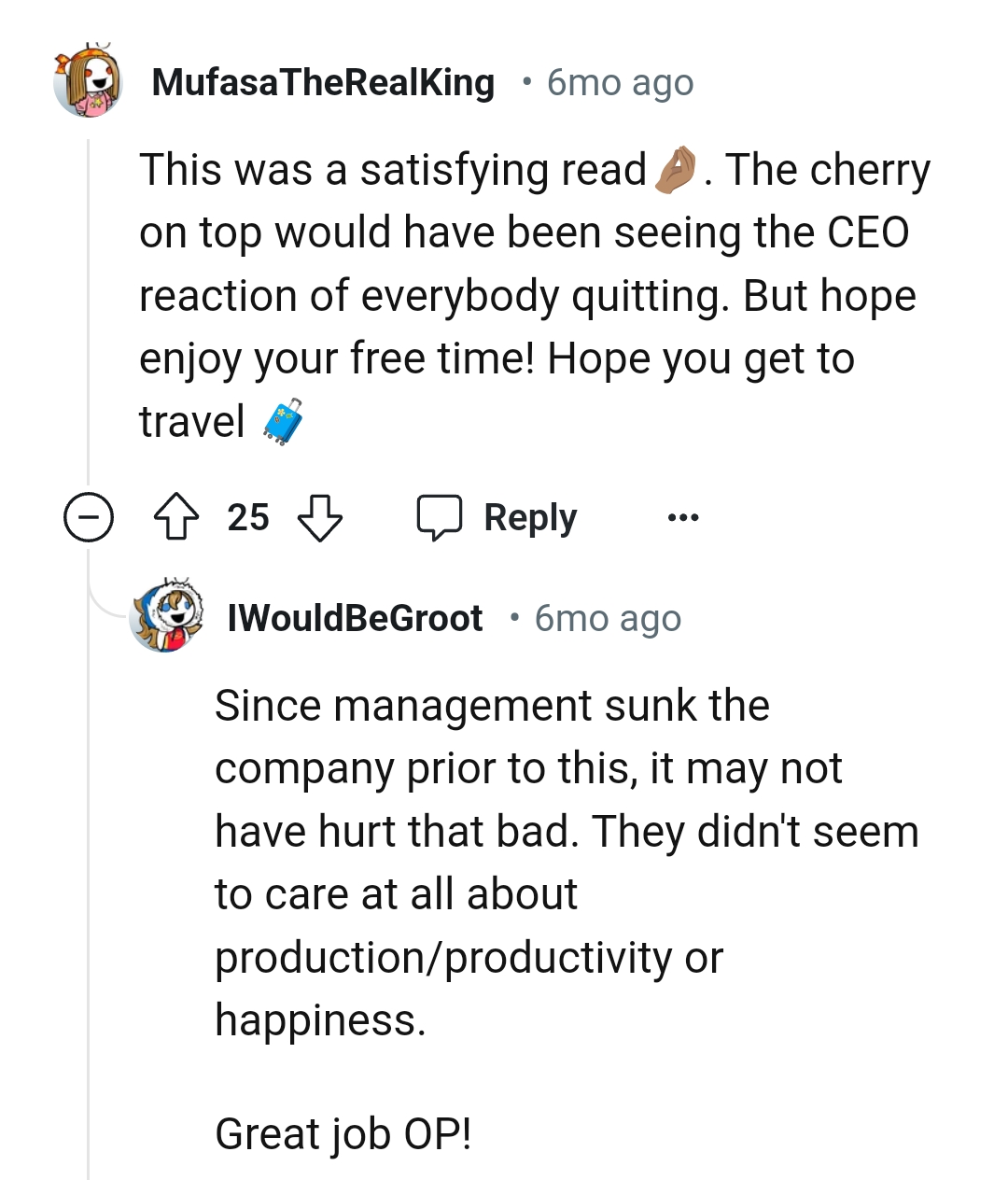Viewport: 1008px width, 1180px height.
Task: Open IWouldBeGroot's user profile
Action: coord(355,617)
